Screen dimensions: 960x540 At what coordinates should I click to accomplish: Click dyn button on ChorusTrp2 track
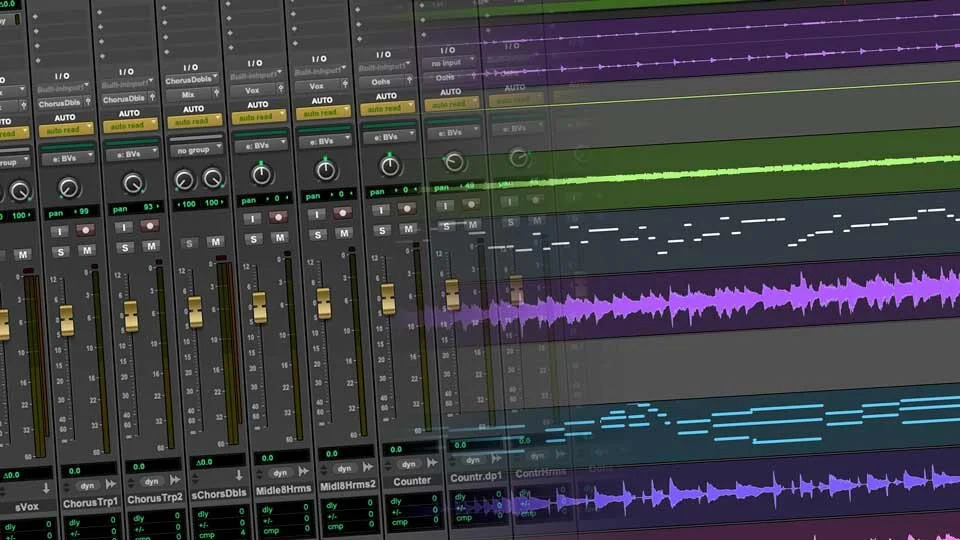150,479
